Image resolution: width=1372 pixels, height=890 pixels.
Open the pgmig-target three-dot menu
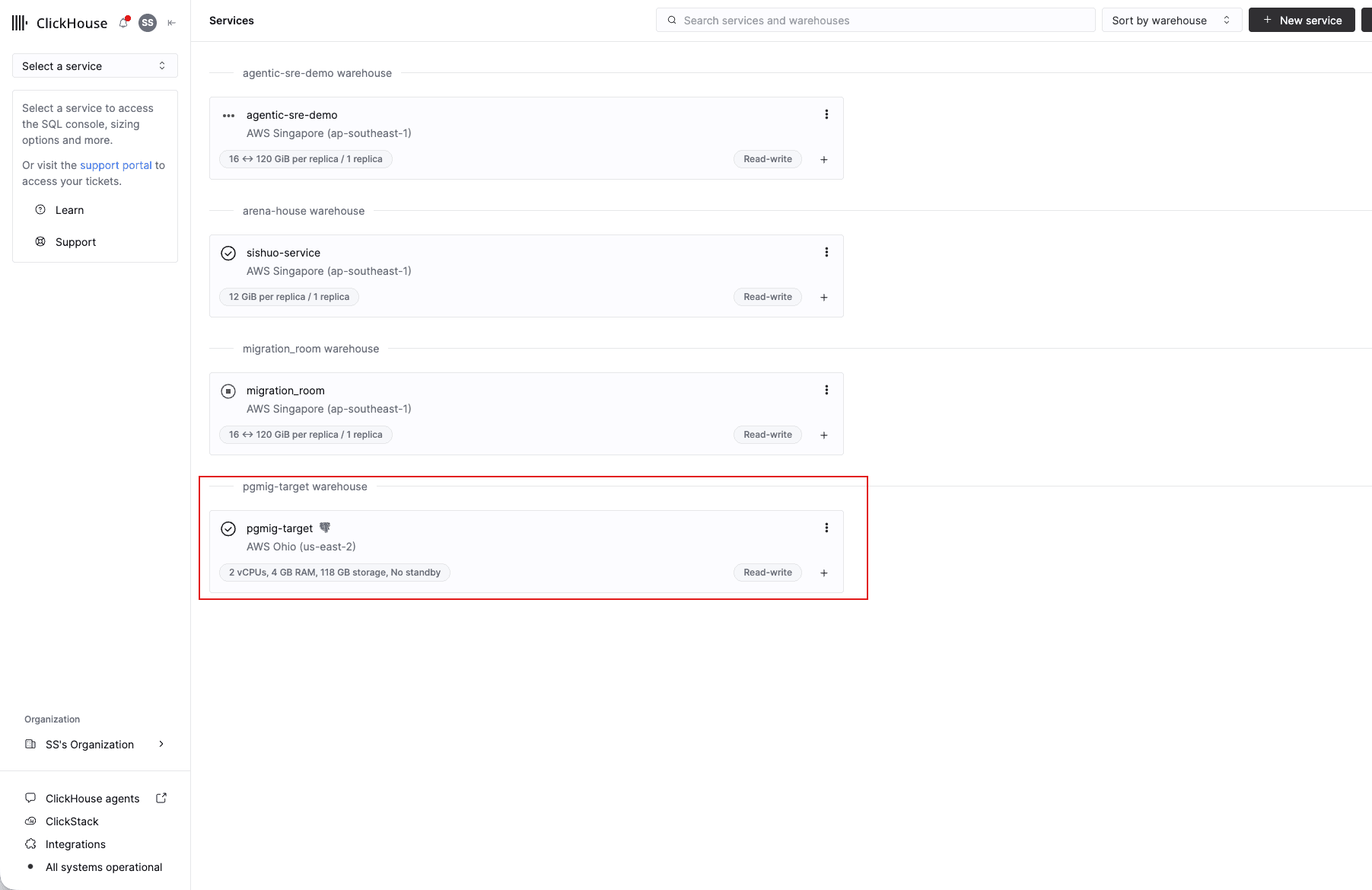(826, 528)
